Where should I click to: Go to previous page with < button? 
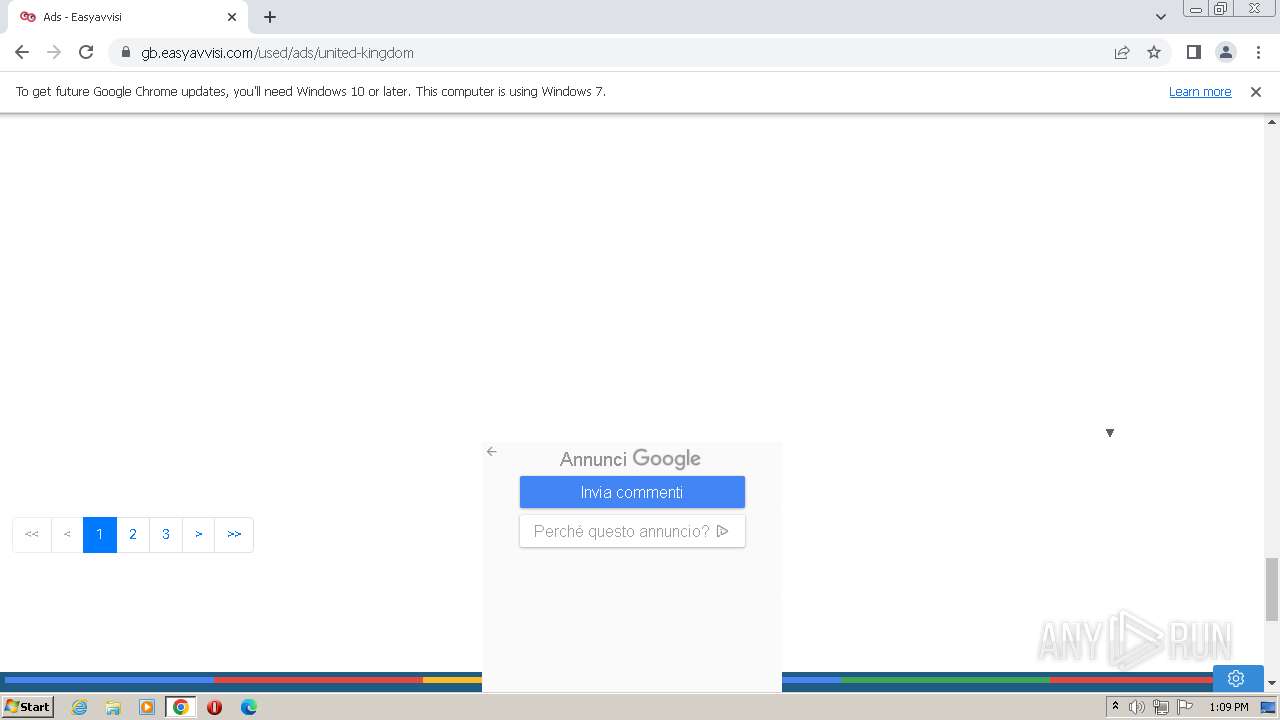(x=67, y=534)
